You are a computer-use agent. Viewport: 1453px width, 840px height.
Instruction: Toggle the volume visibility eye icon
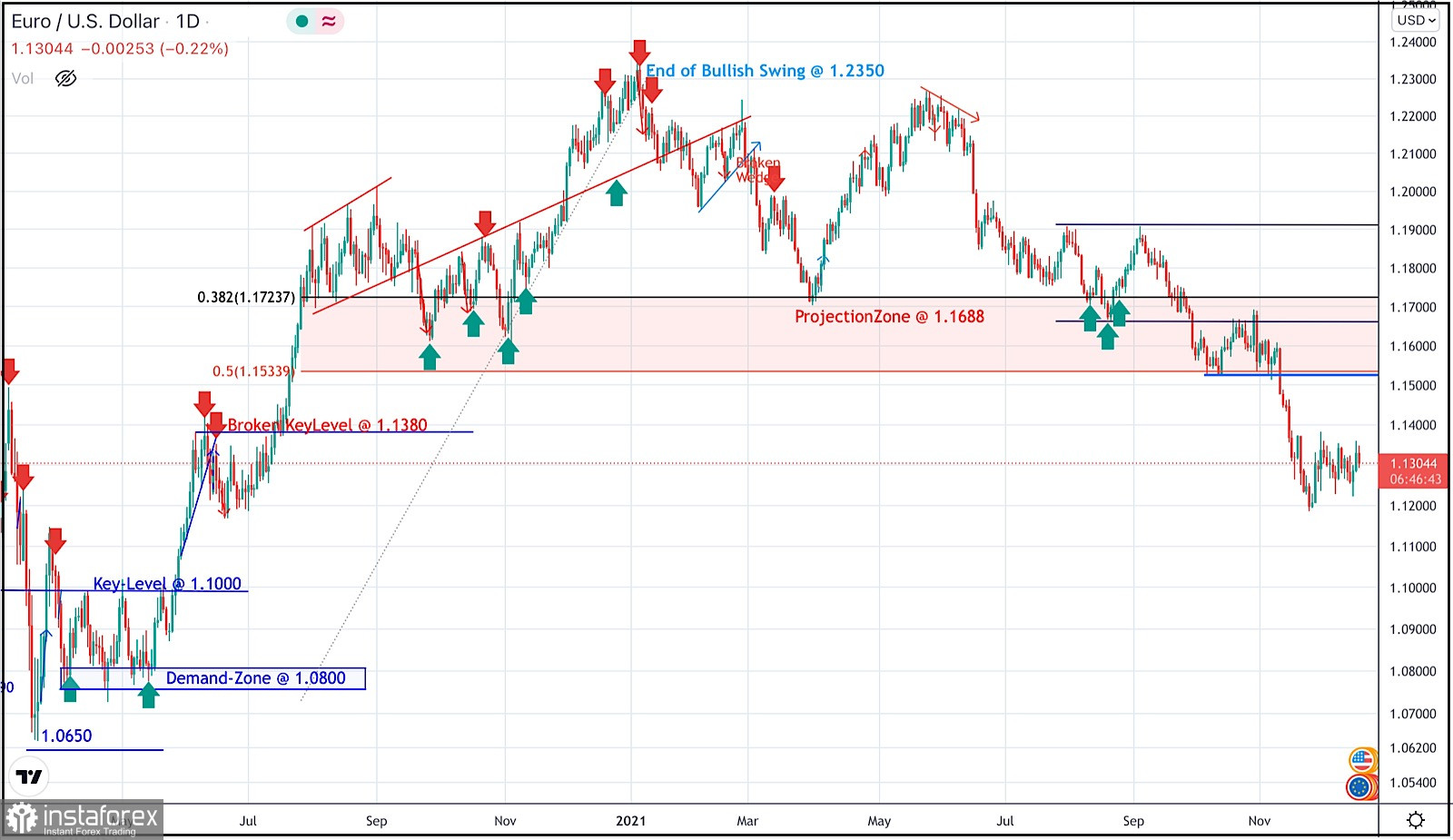point(65,79)
